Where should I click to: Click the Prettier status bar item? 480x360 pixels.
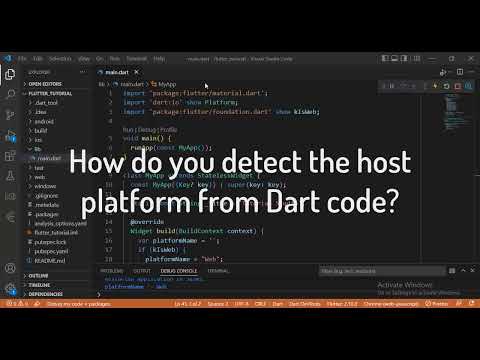coord(437,304)
